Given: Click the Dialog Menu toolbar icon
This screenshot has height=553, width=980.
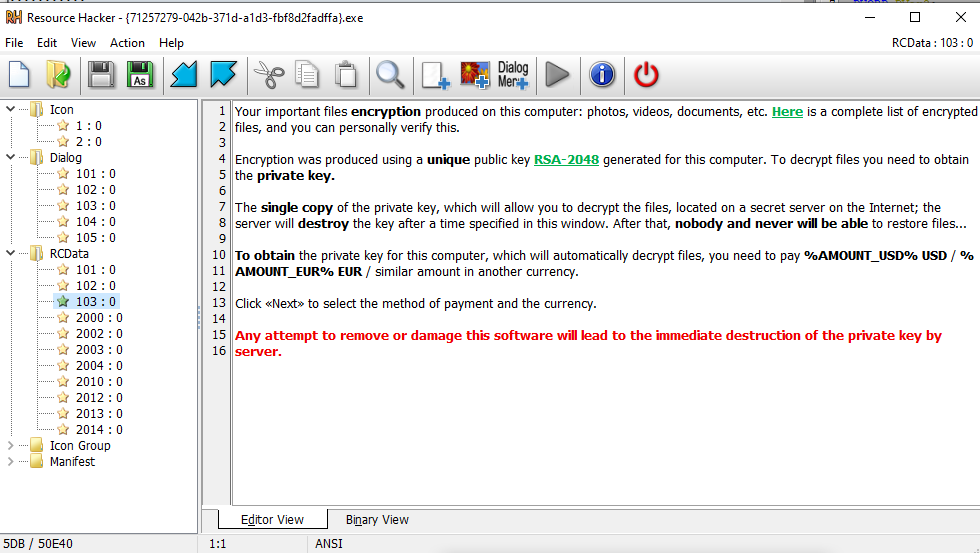Looking at the screenshot, I should click(513, 74).
